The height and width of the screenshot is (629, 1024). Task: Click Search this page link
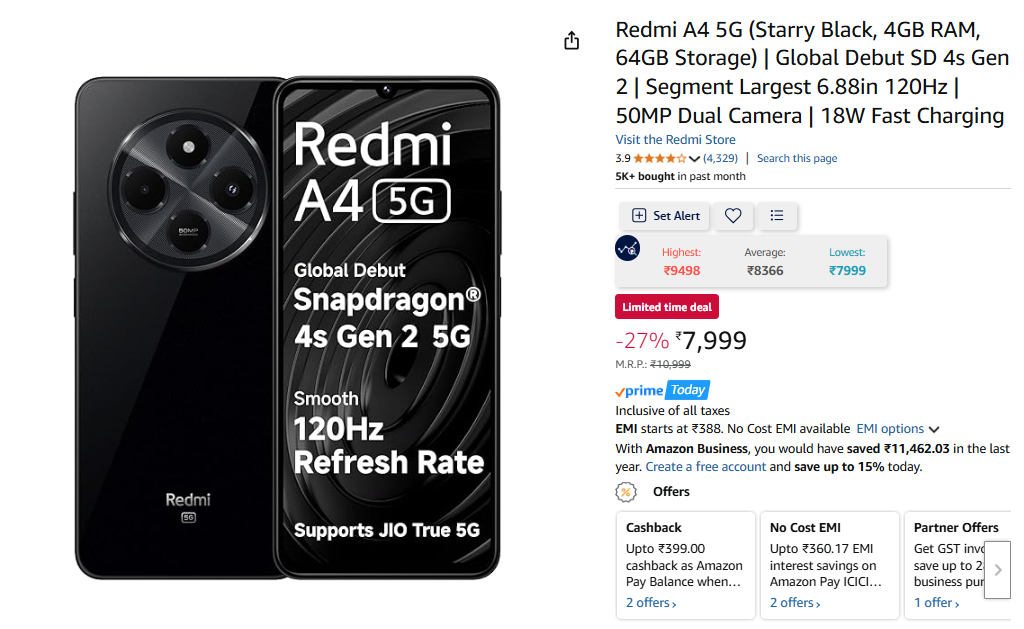[x=797, y=158]
